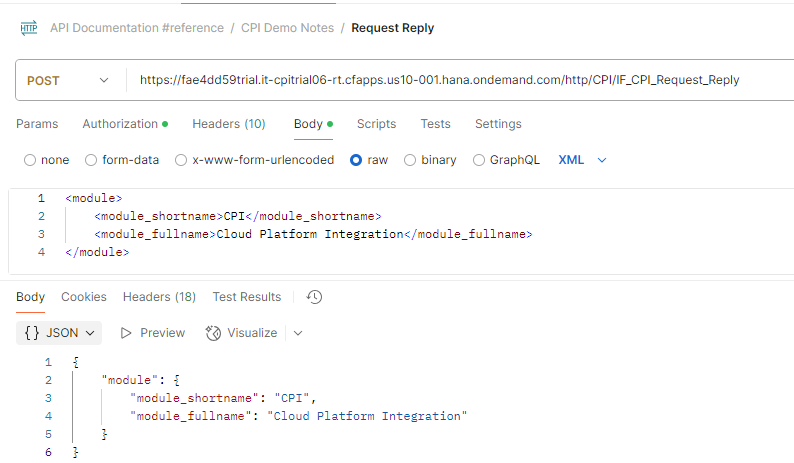Open the response history clock icon
Image resolution: width=794 pixels, height=463 pixels.
click(314, 297)
